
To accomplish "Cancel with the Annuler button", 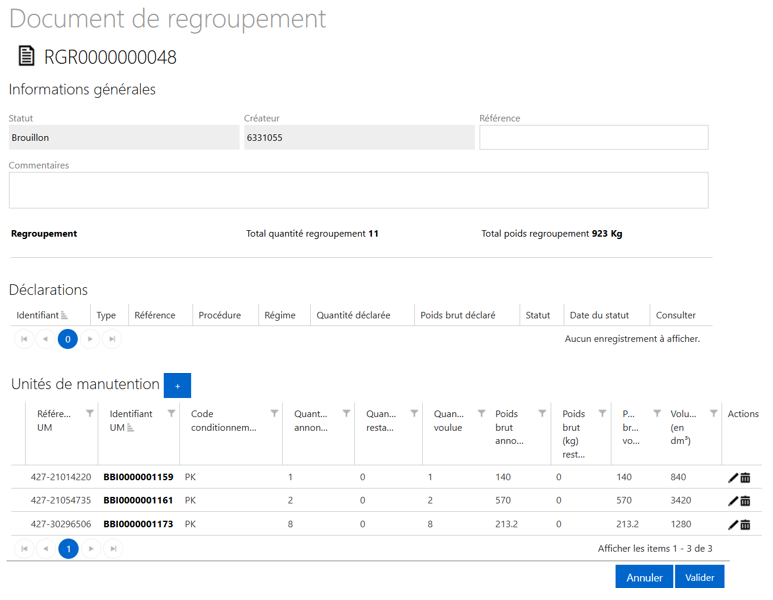I will (644, 577).
